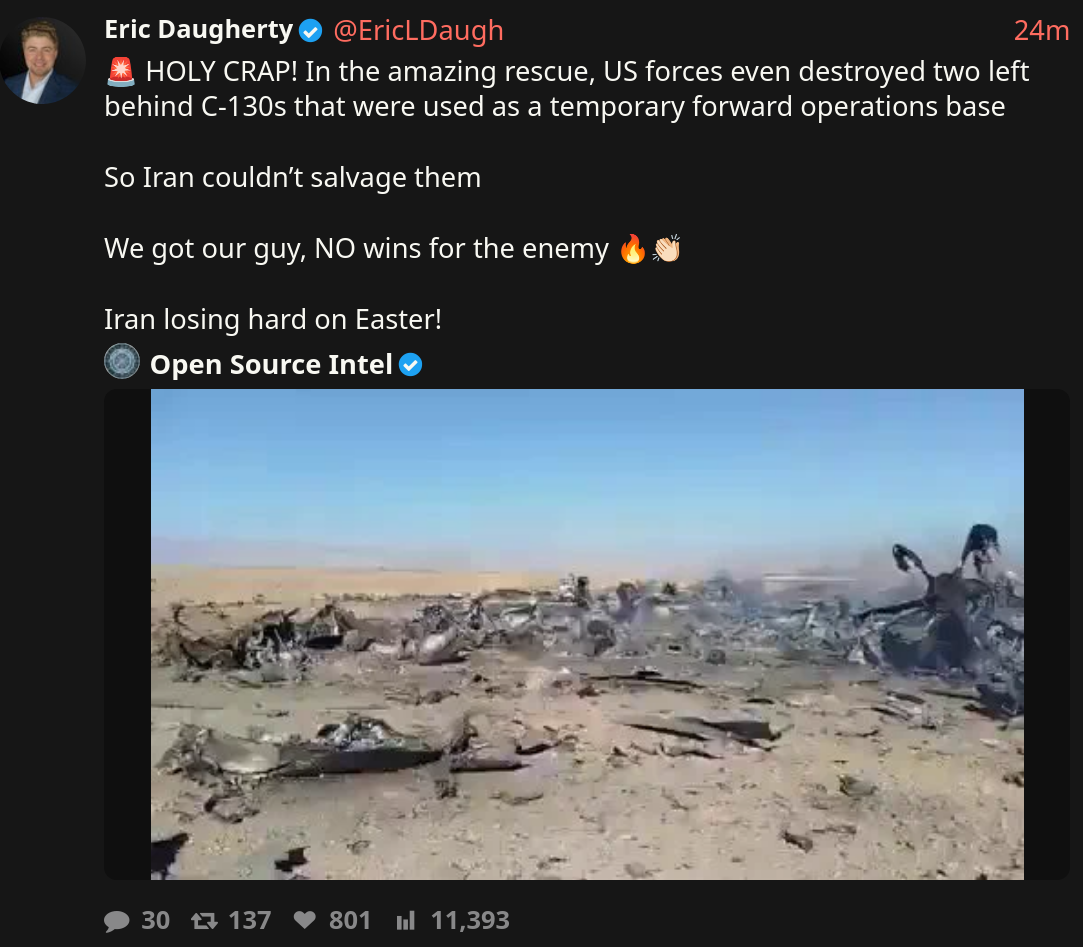Click the Eric Daugherty display name

coord(199,30)
